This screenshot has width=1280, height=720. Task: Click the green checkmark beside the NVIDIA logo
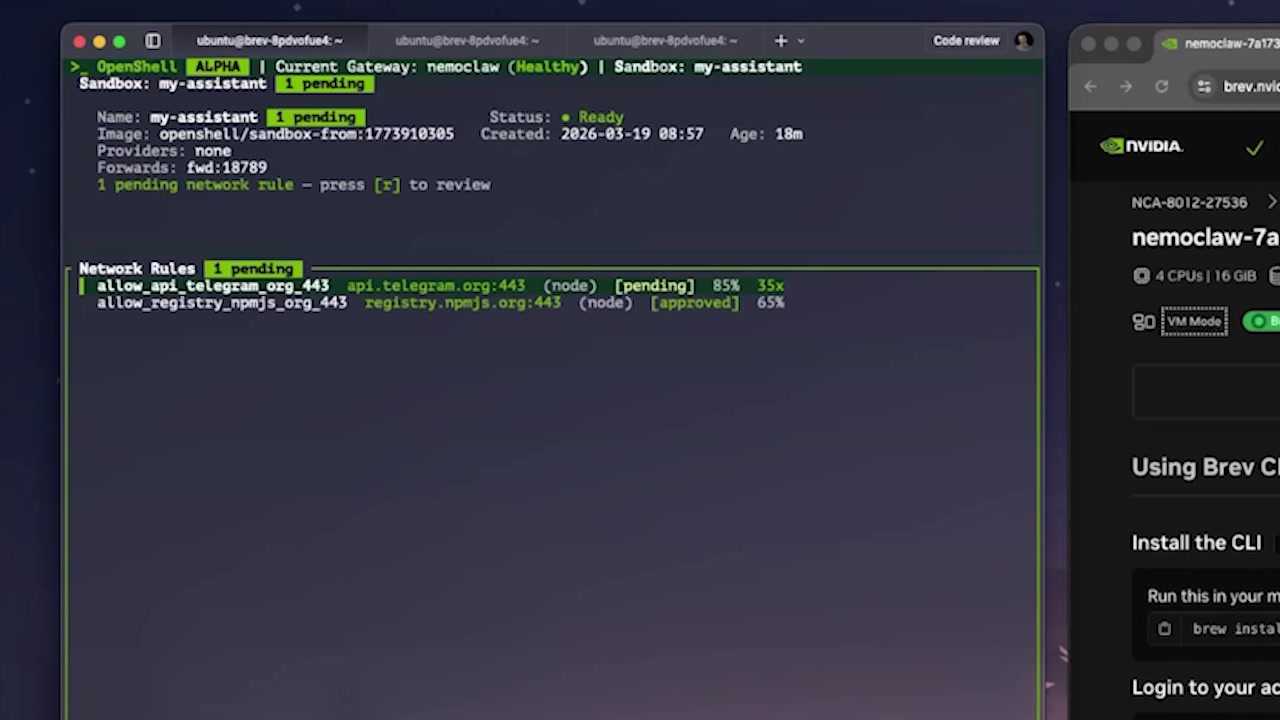(1255, 147)
